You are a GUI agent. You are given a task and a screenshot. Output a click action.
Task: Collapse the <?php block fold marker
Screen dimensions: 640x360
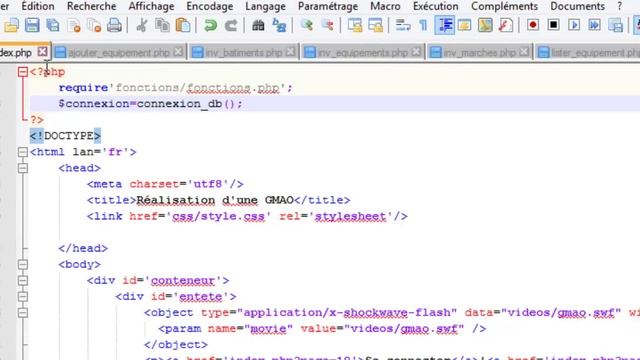tap(23, 72)
